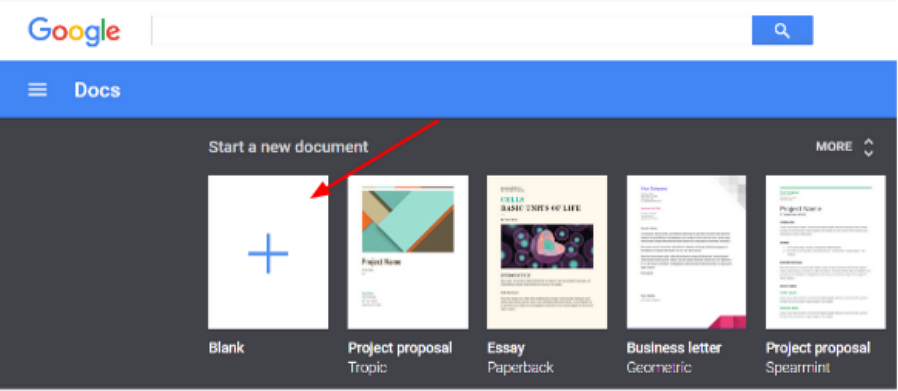The width and height of the screenshot is (898, 391).
Task: Click the Start a new document heading
Action: pos(288,147)
